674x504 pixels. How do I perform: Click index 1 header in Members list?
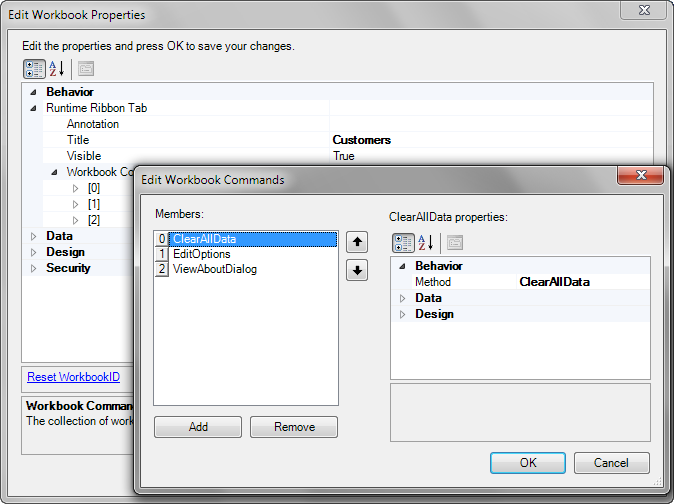click(162, 254)
